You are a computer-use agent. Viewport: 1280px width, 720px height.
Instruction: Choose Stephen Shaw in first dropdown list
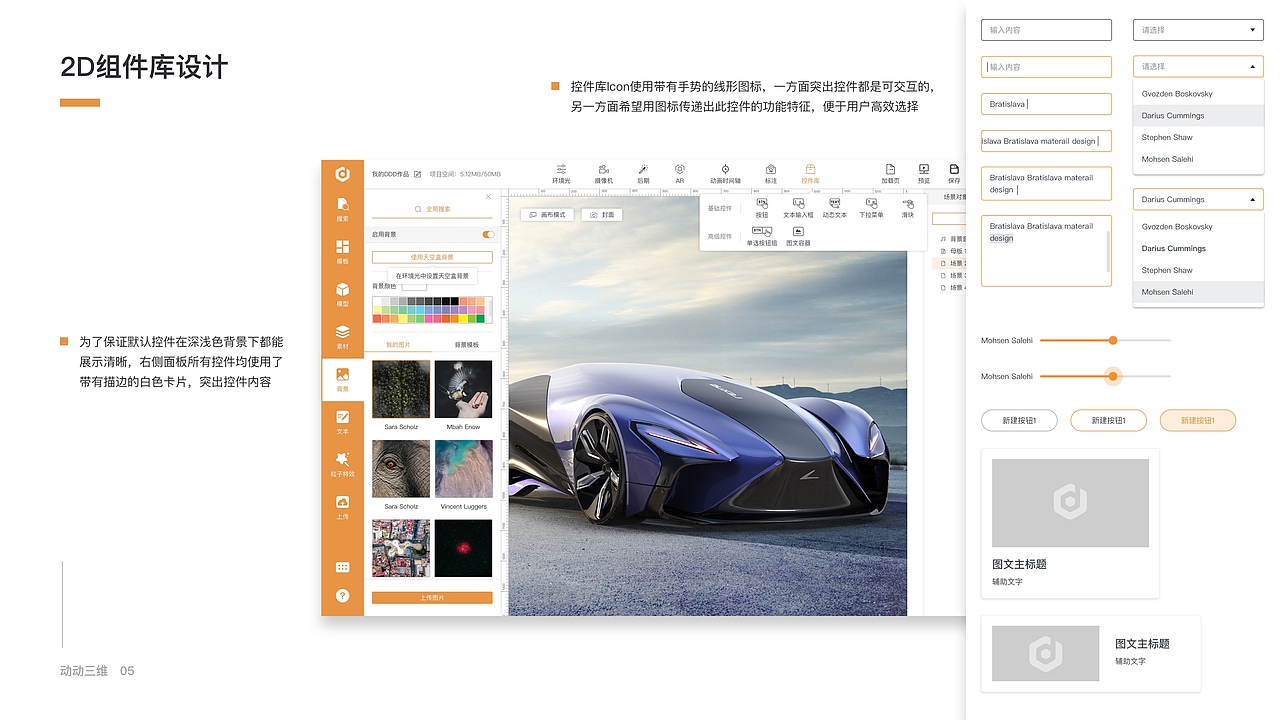(x=1198, y=137)
